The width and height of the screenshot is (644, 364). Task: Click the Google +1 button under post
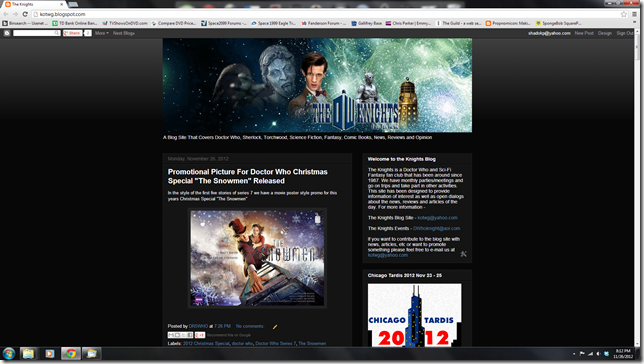(x=200, y=335)
